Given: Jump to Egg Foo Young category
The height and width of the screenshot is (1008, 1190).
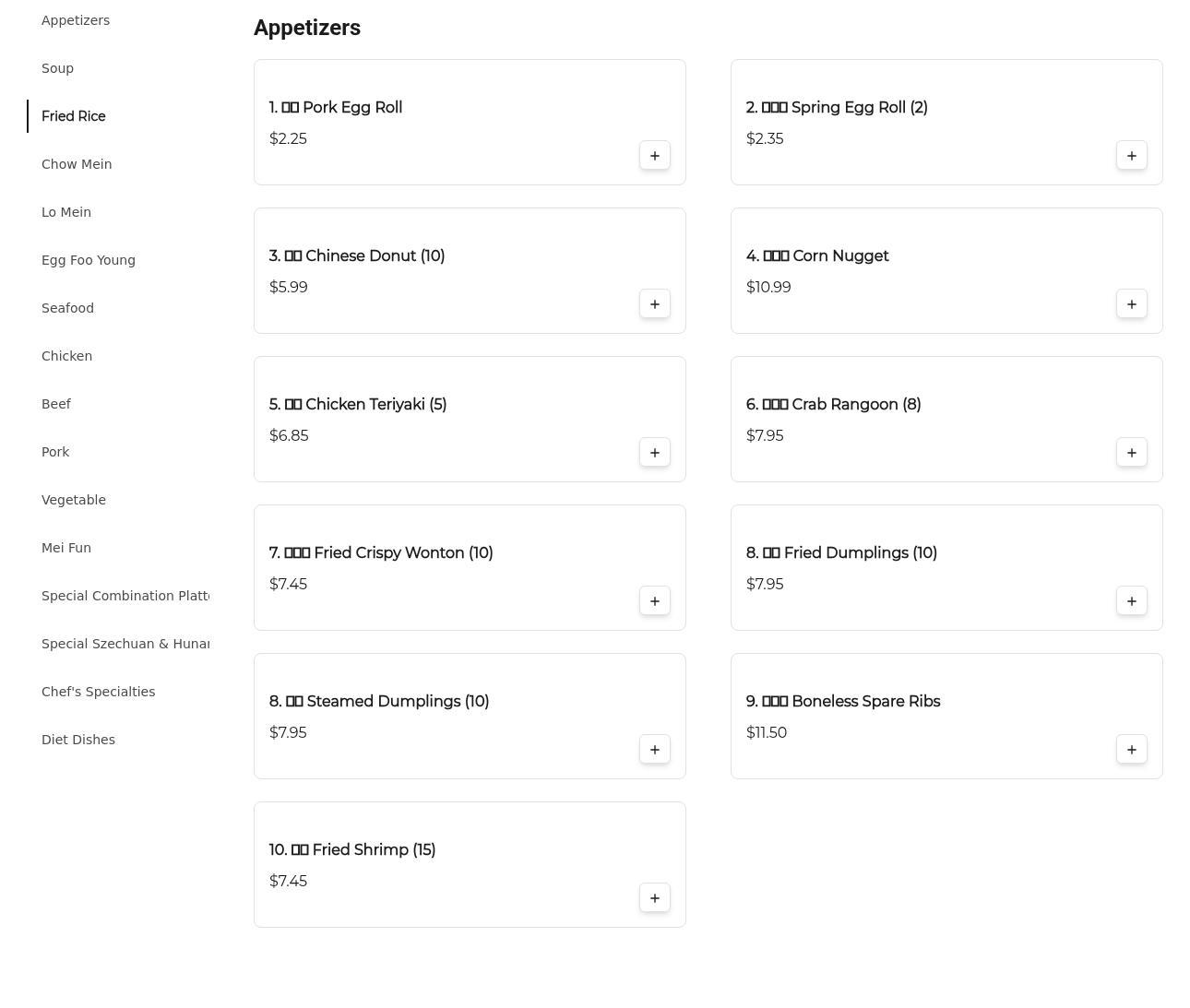Looking at the screenshot, I should pos(89,260).
